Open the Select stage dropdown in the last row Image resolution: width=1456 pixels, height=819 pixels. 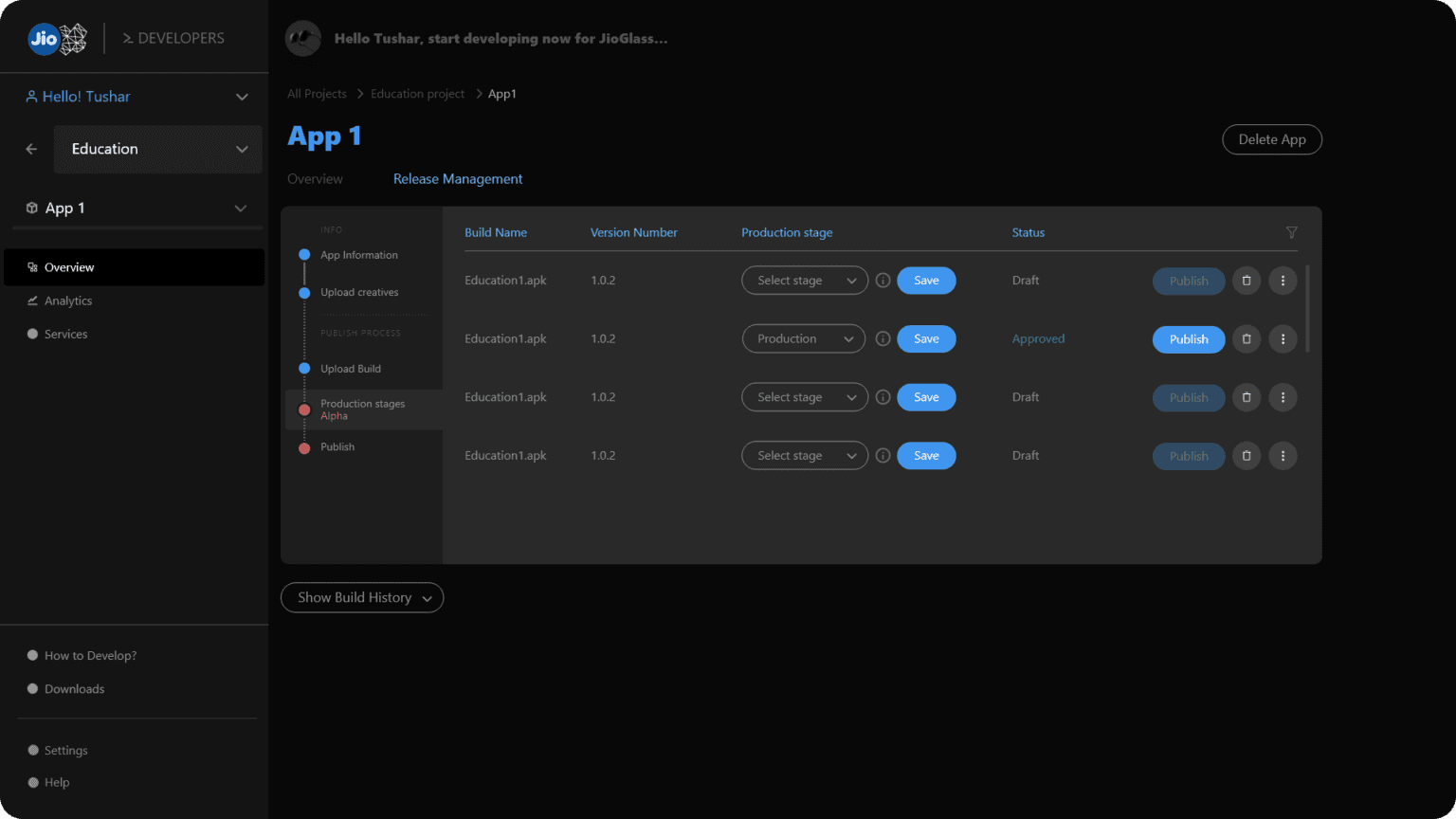(805, 456)
